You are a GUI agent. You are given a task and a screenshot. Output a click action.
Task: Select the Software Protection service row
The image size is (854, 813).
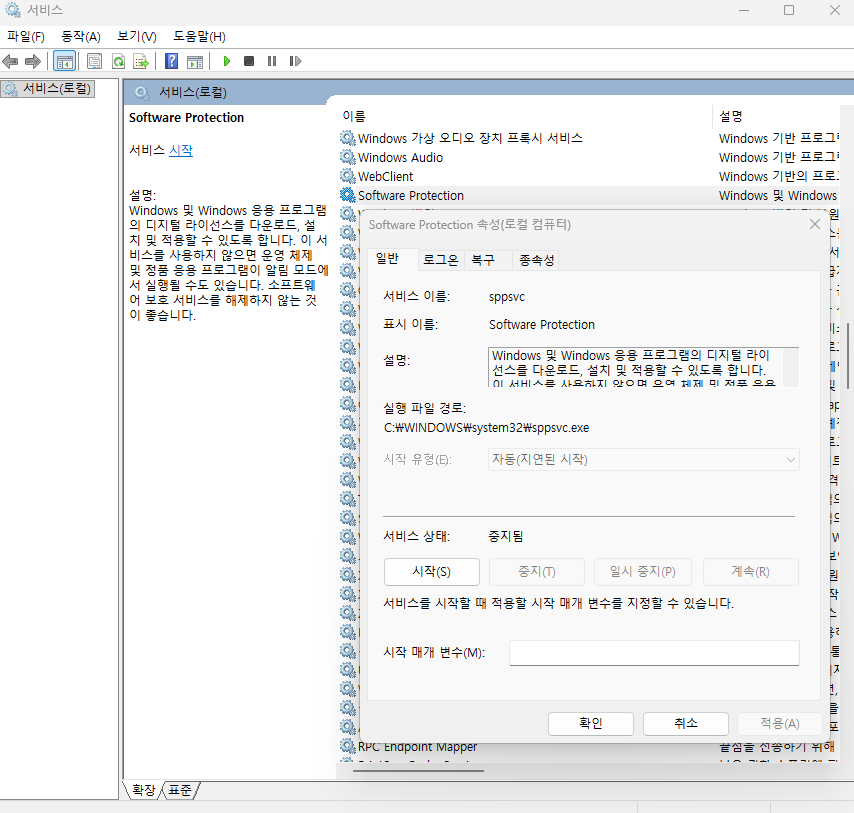coord(589,195)
